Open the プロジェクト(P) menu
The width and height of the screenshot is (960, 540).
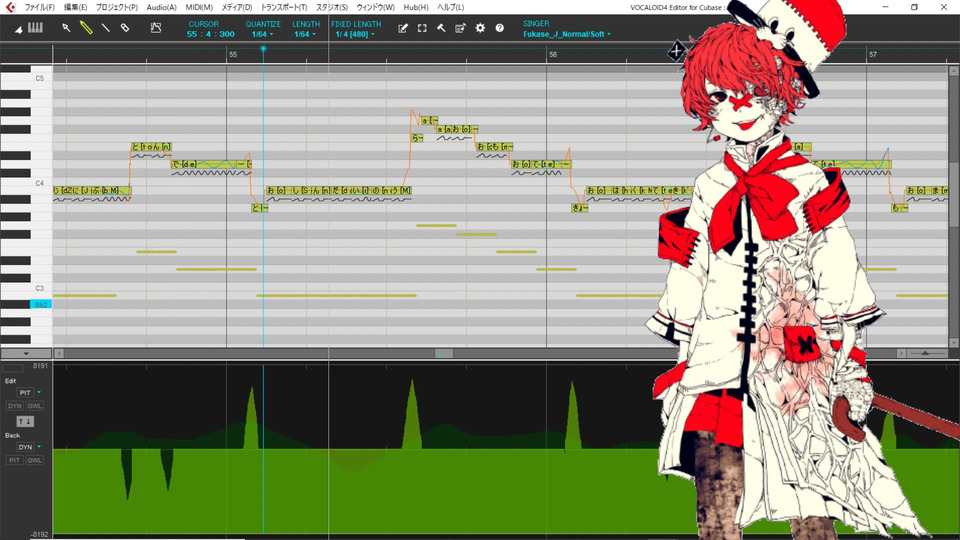click(x=116, y=7)
